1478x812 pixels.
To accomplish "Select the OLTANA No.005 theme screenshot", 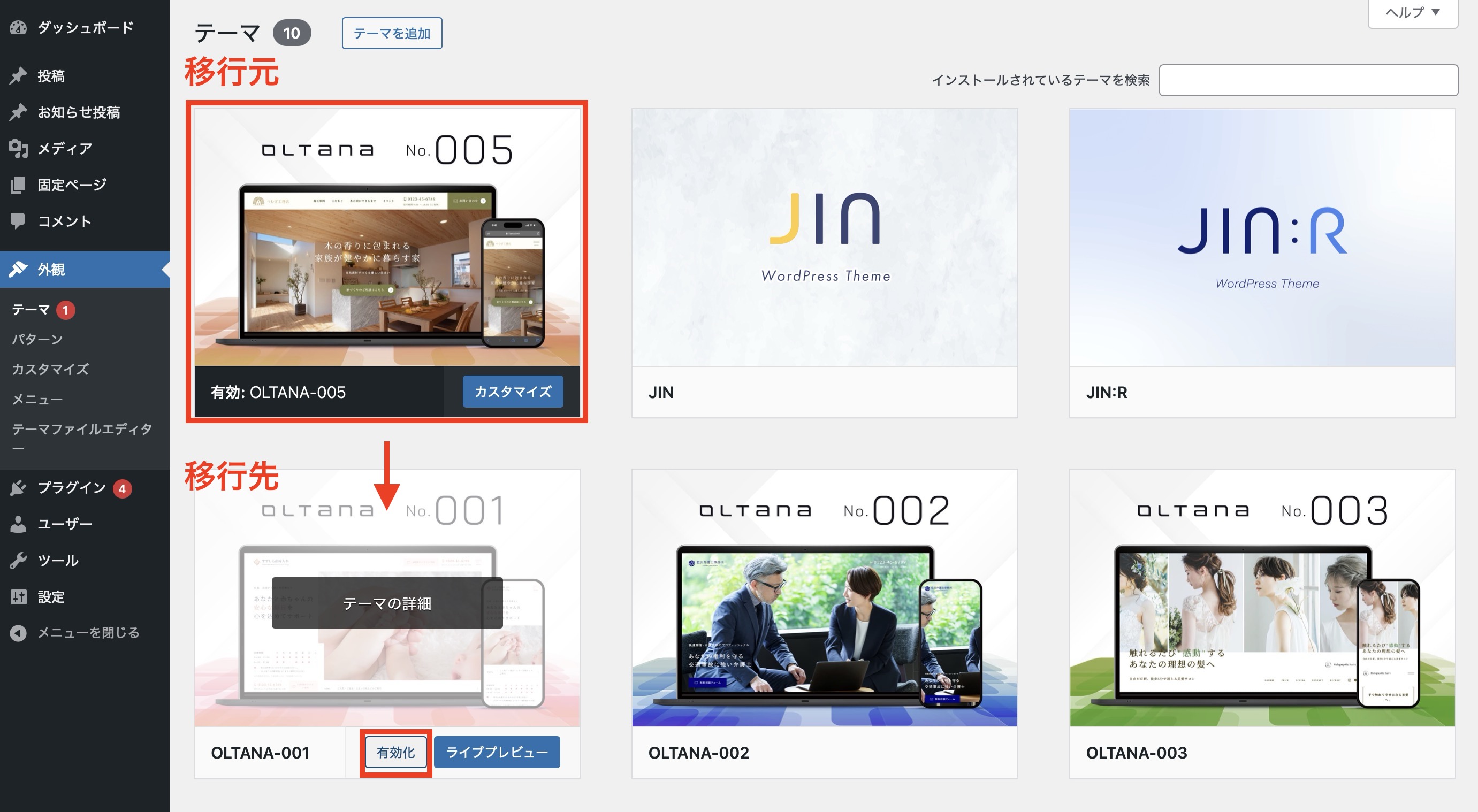I will (387, 238).
